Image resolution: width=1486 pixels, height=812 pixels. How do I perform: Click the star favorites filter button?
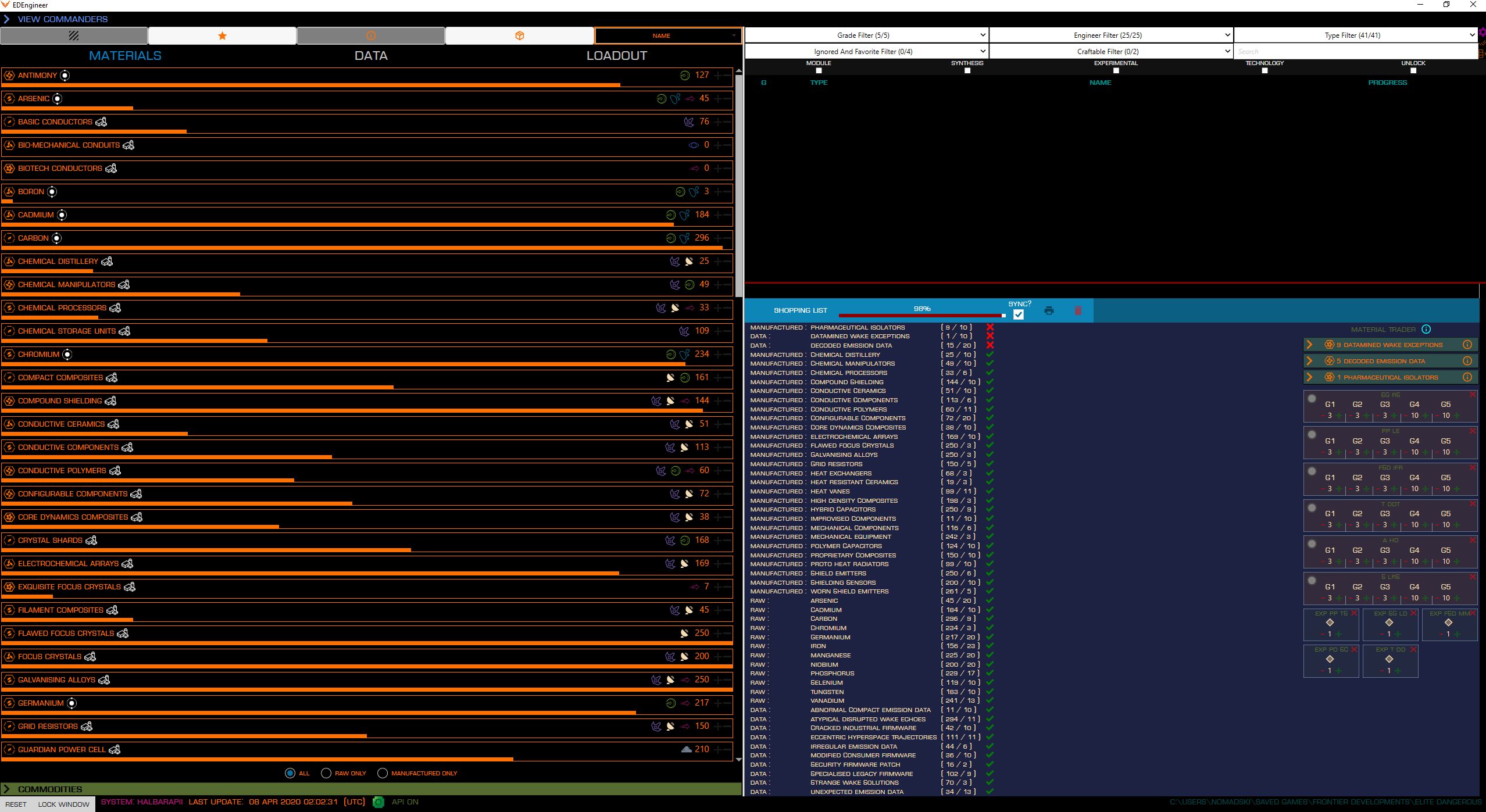click(x=222, y=35)
